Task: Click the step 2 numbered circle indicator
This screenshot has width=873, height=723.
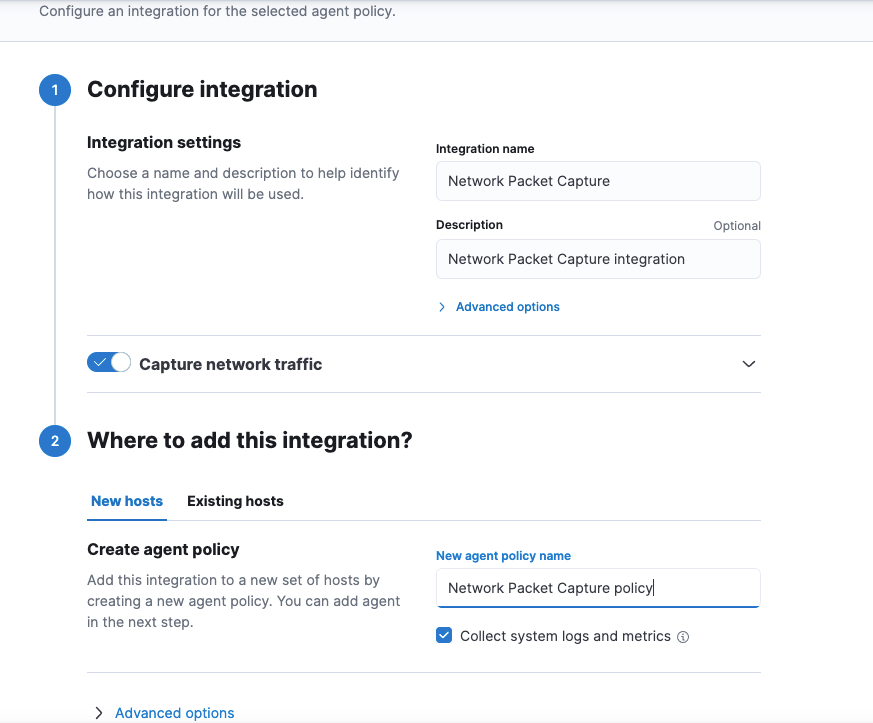Action: pyautogui.click(x=54, y=440)
